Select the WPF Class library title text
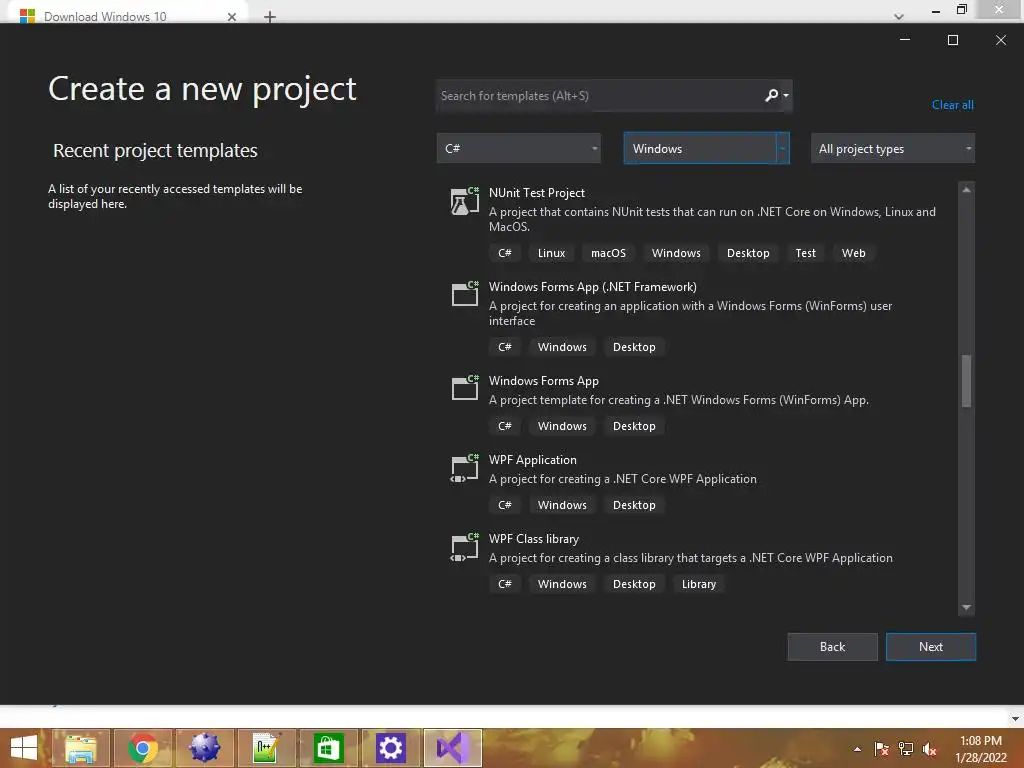Viewport: 1024px width, 768px height. (x=534, y=539)
